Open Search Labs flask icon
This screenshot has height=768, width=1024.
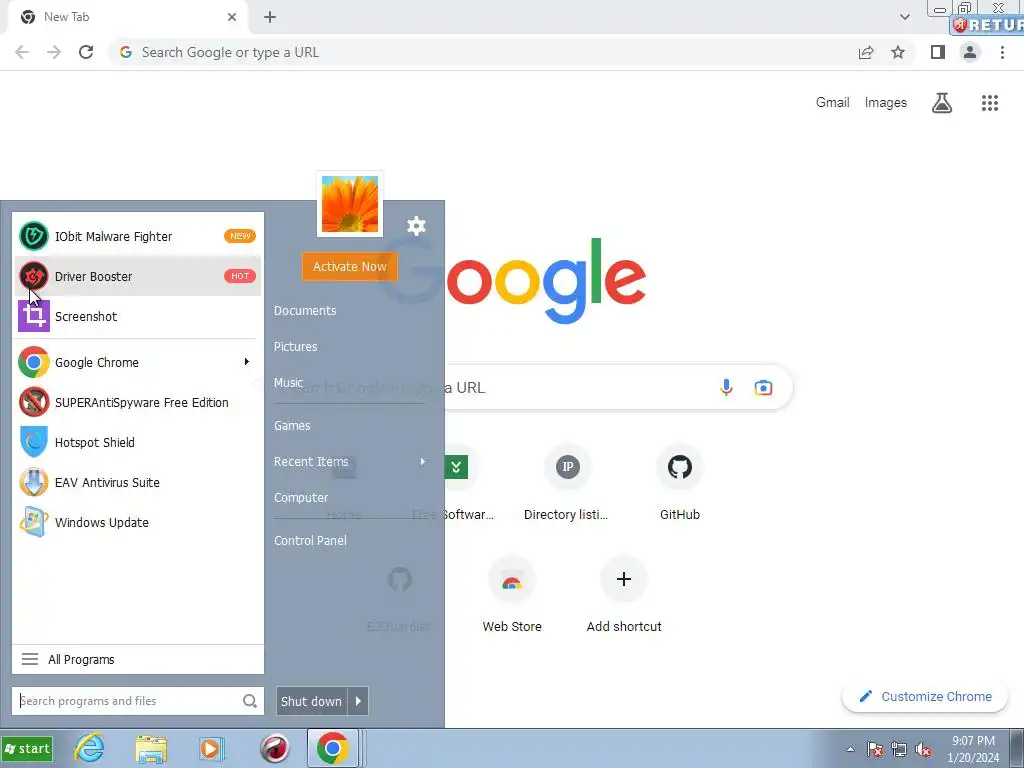(x=942, y=103)
